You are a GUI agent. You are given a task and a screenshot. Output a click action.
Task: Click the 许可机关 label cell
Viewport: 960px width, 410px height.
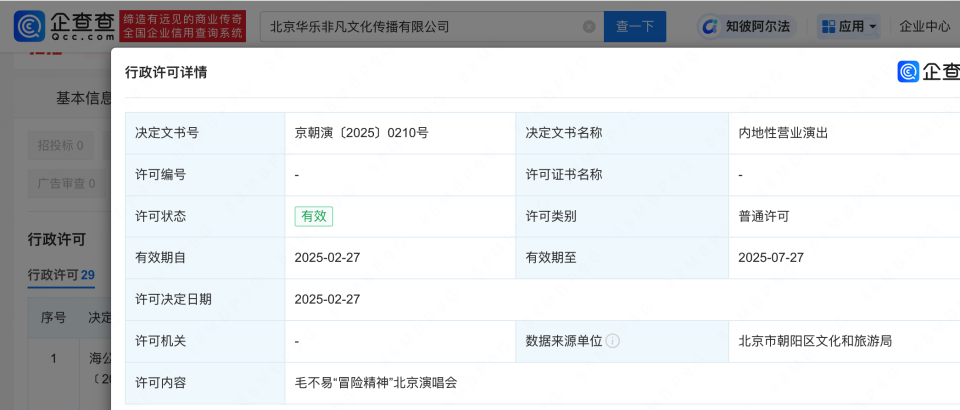tap(205, 341)
